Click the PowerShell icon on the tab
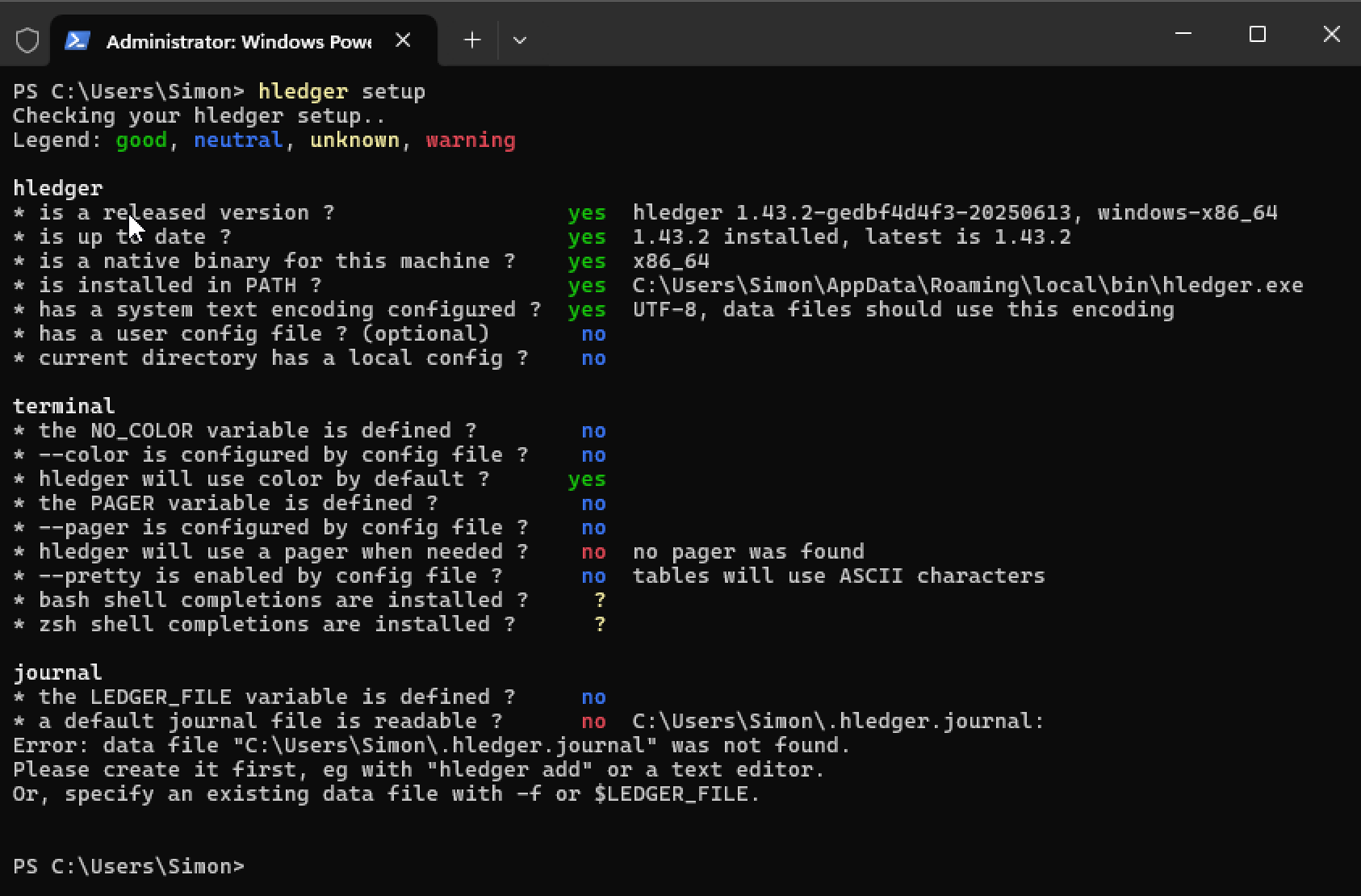 [x=77, y=40]
